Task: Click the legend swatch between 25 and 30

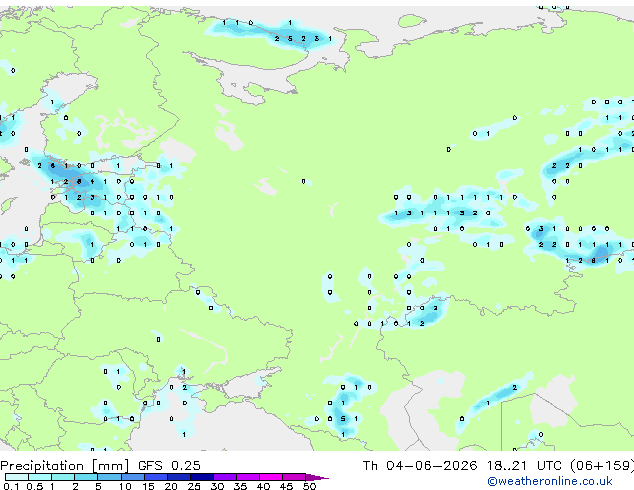Action: coord(202,477)
